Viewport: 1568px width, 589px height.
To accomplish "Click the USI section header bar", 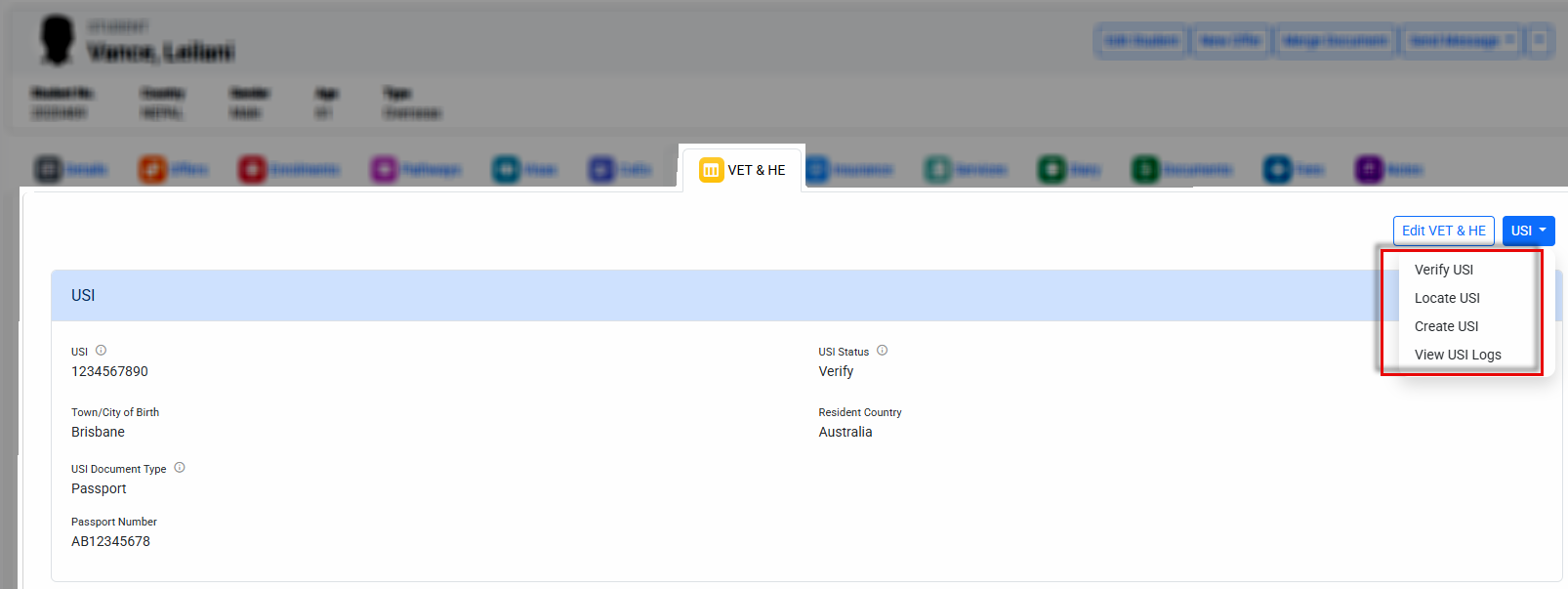I will click(683, 295).
